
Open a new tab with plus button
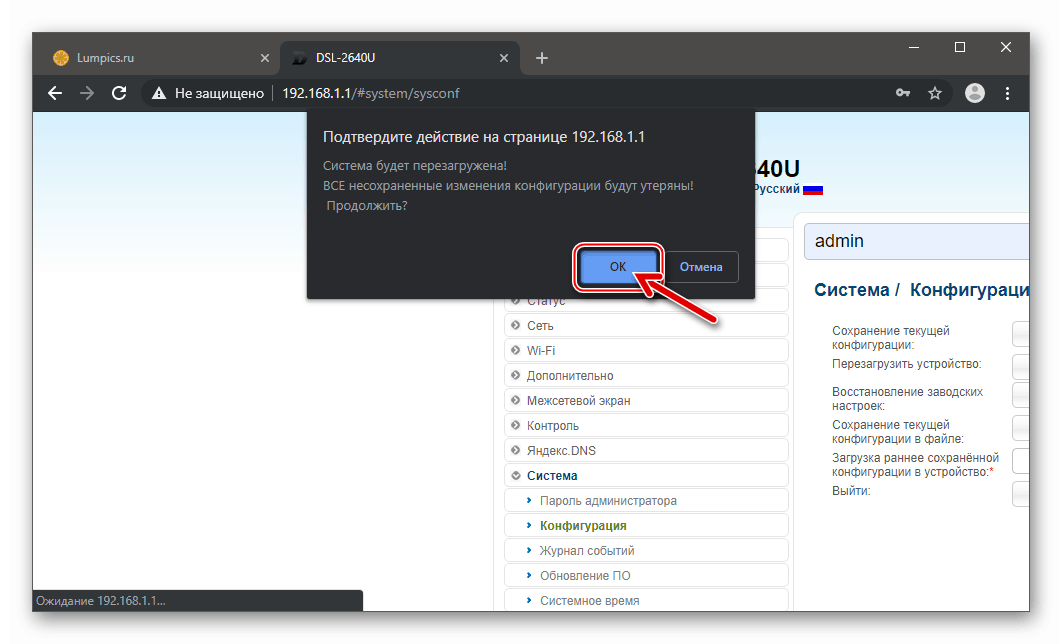(x=542, y=58)
